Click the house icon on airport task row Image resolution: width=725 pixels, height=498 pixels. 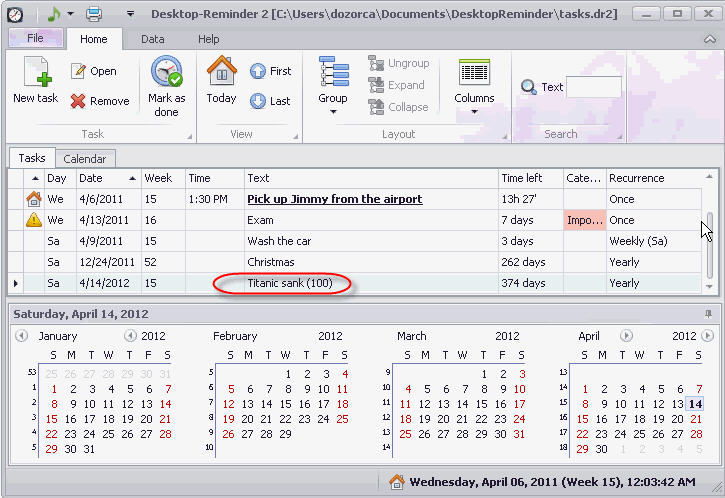click(x=34, y=199)
